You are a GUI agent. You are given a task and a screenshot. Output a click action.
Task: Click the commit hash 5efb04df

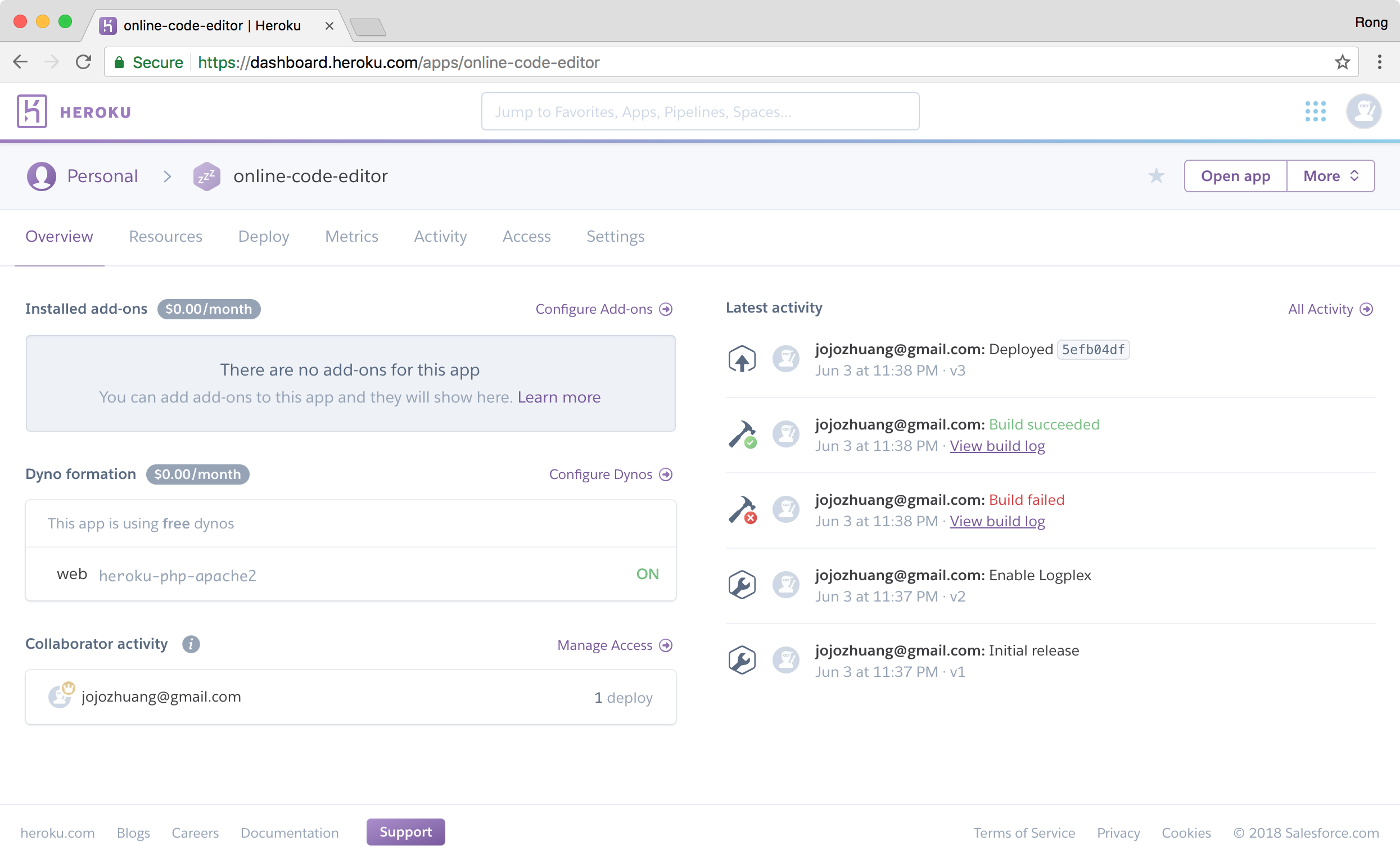[x=1093, y=350]
